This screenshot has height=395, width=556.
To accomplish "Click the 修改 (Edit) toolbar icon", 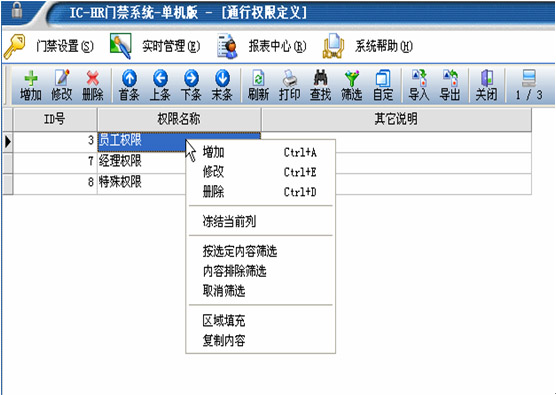I will (x=62, y=85).
